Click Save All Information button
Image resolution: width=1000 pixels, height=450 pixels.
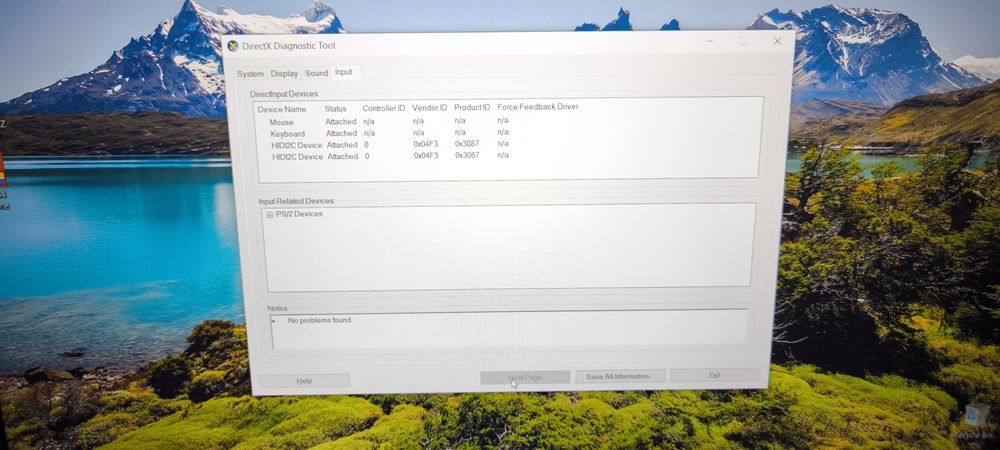tap(620, 377)
